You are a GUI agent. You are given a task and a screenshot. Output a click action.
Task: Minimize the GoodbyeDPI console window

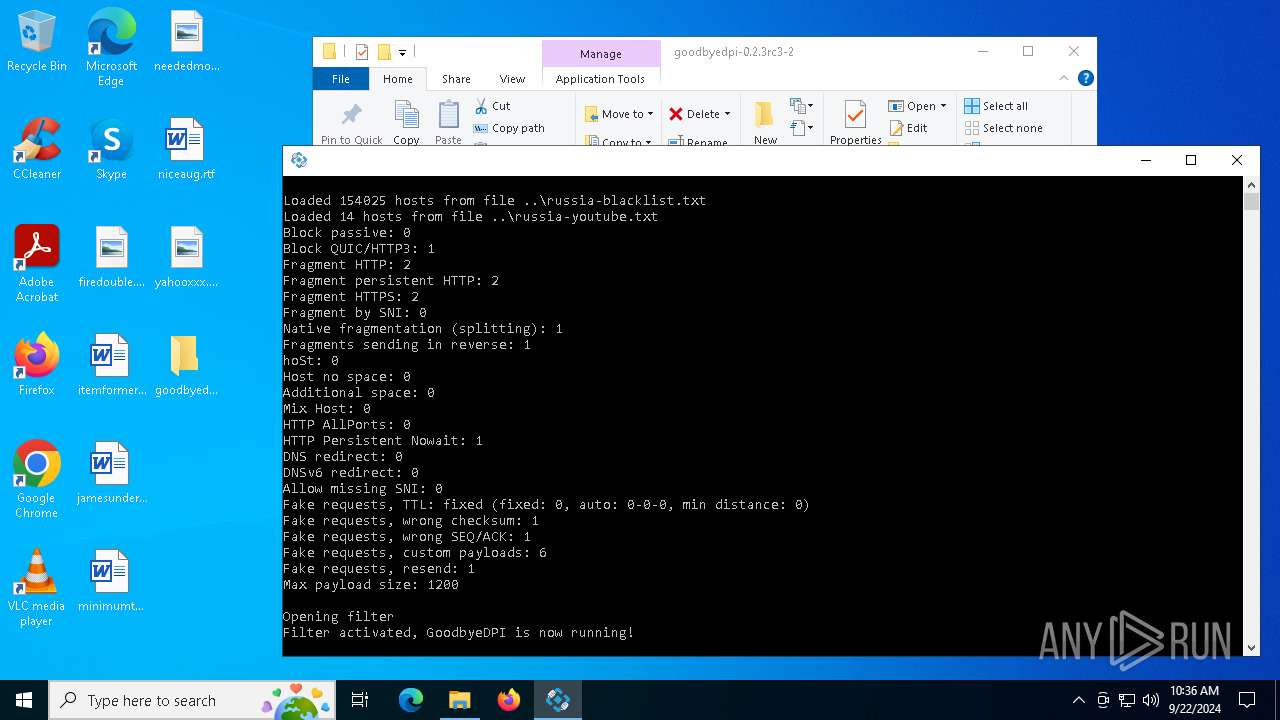1145,160
